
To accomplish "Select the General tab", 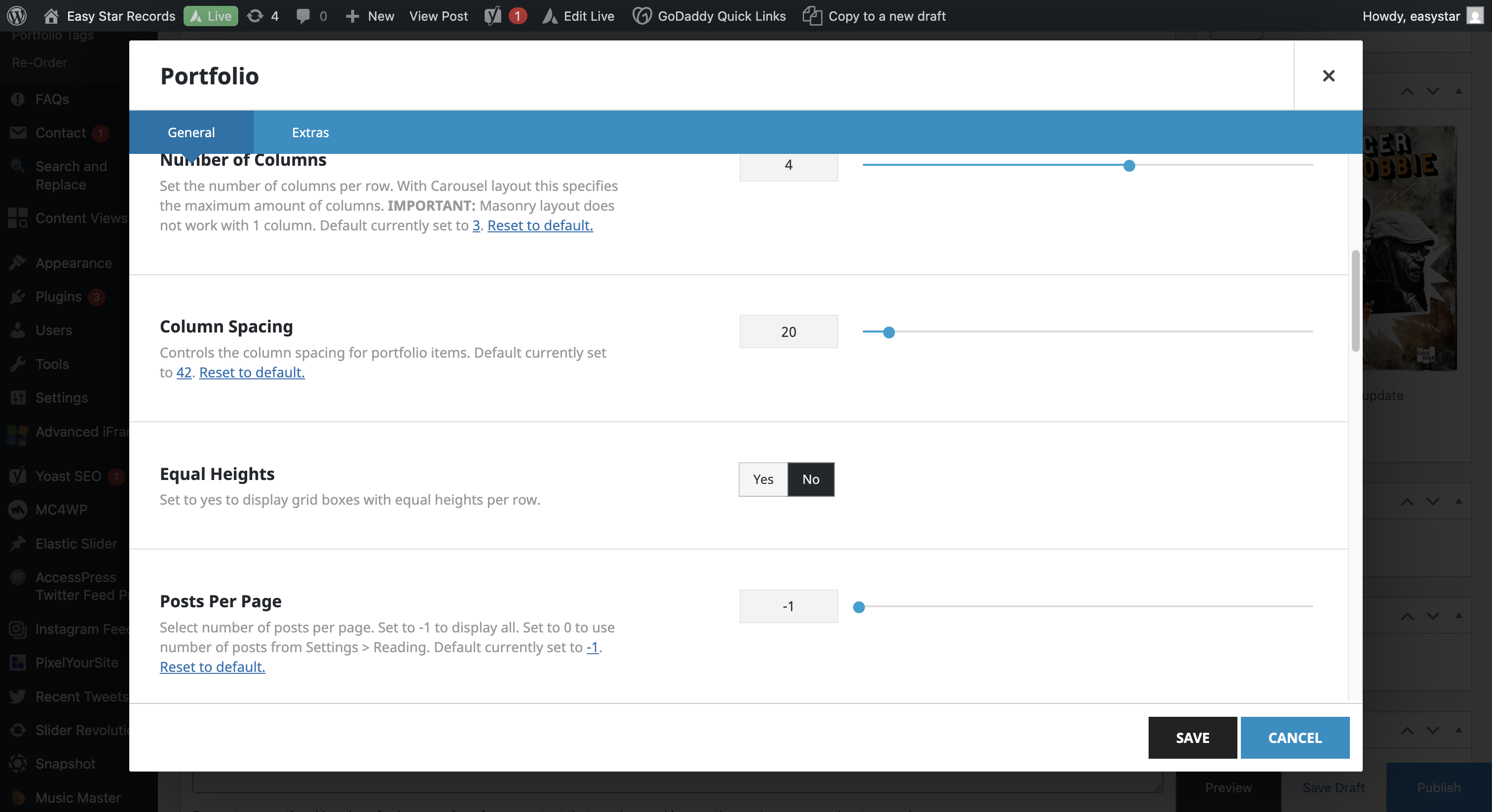I will (x=191, y=132).
